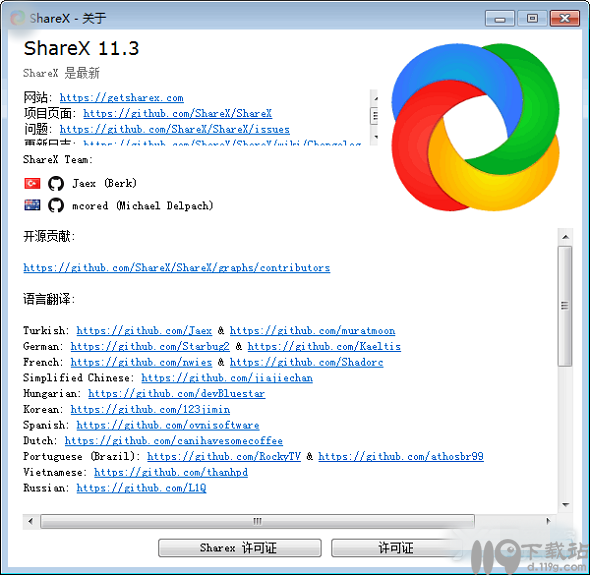
Task: Open the getsharex.com website link
Action: tap(122, 98)
